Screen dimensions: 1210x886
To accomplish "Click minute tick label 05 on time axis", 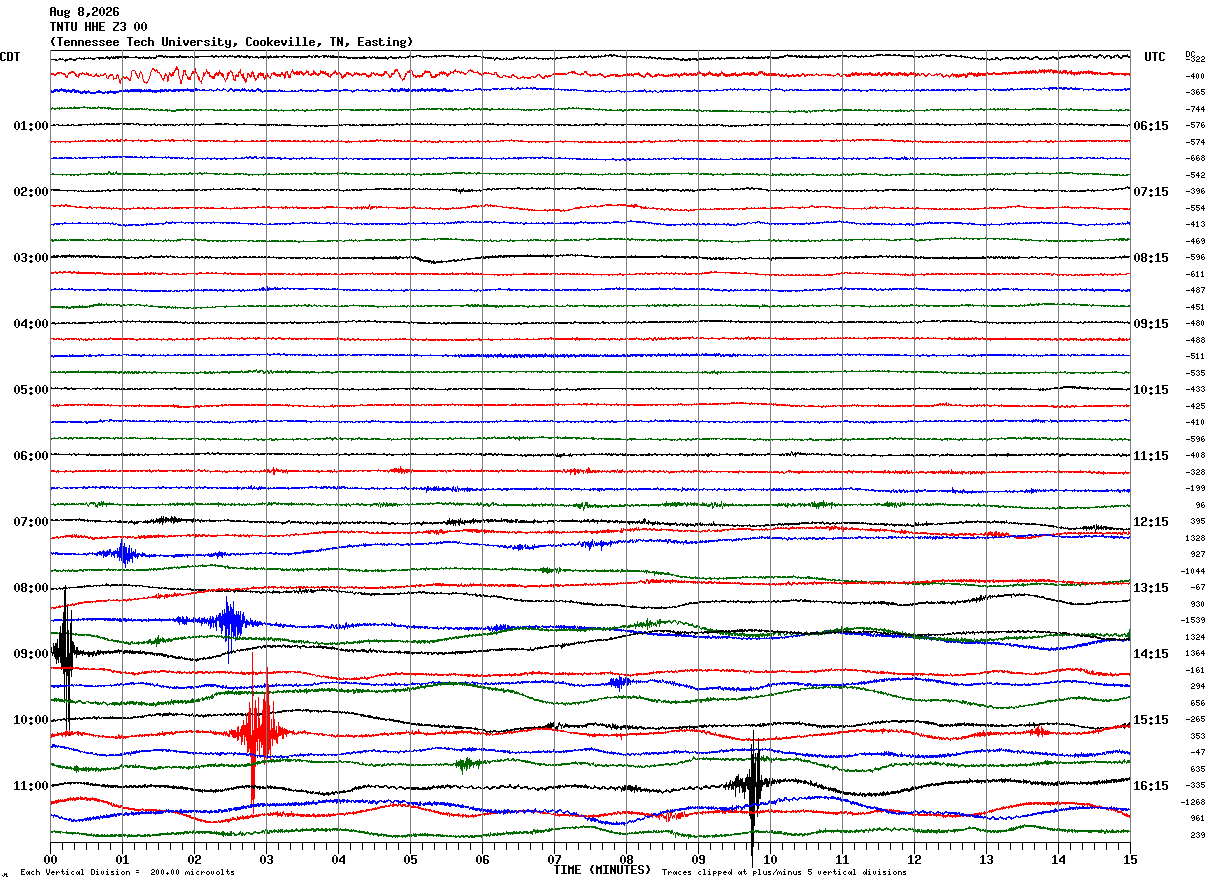I will [x=410, y=860].
